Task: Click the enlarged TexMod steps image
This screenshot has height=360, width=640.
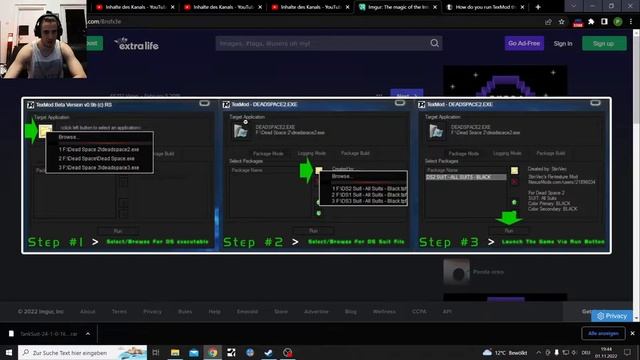Action: tap(316, 176)
